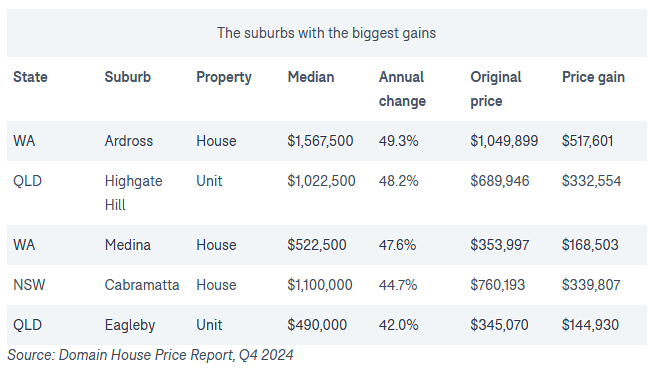Click the $1,567,500 median value

click(x=320, y=141)
